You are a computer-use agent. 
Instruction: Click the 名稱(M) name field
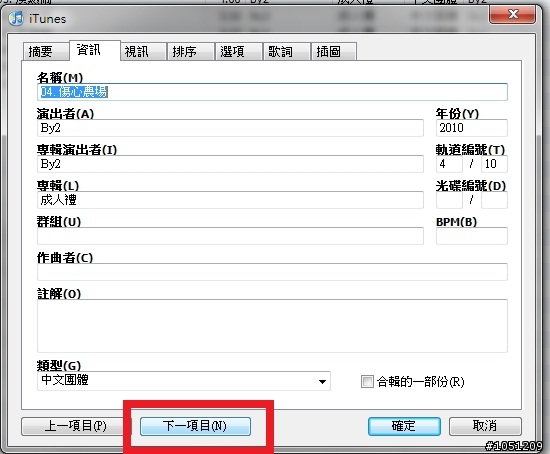[272, 92]
